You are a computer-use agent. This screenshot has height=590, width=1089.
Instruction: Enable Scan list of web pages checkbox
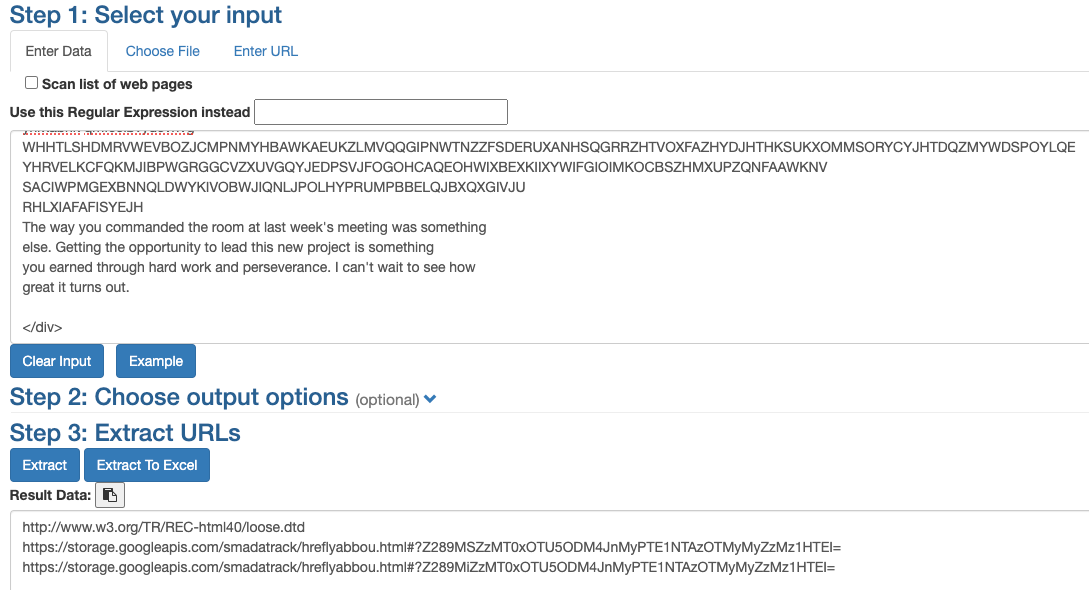point(31,83)
